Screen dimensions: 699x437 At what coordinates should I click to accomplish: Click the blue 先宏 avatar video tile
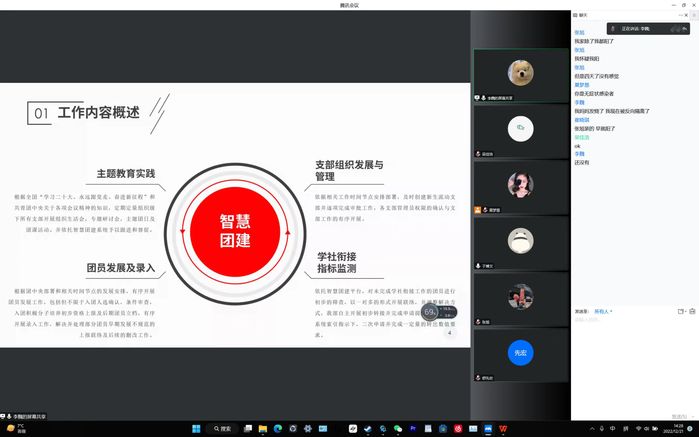coord(519,352)
